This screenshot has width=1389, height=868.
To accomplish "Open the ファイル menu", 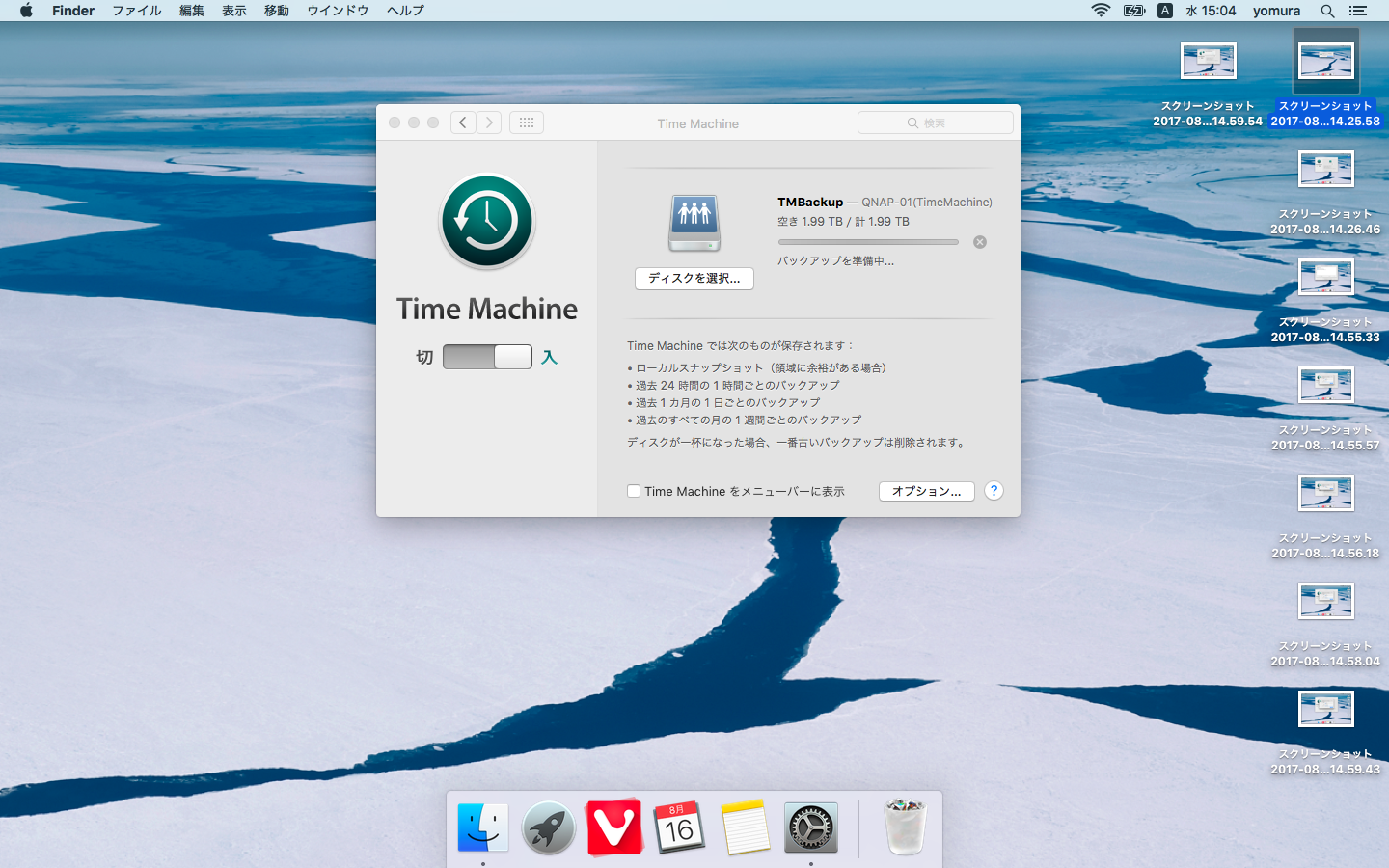I will click(137, 11).
